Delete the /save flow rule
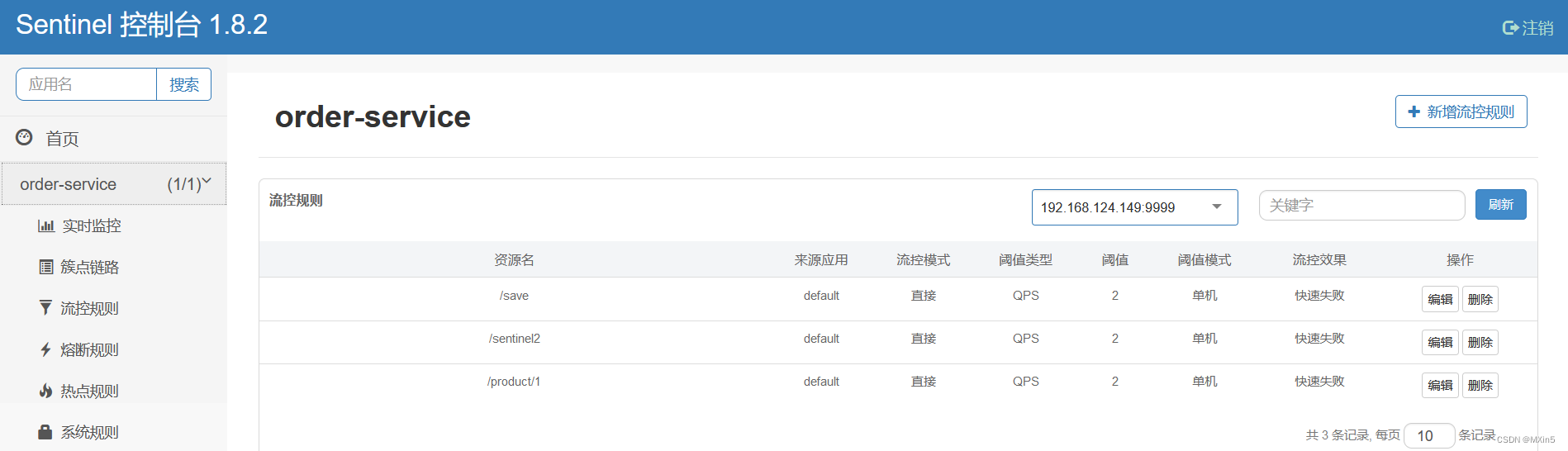 coord(1480,299)
